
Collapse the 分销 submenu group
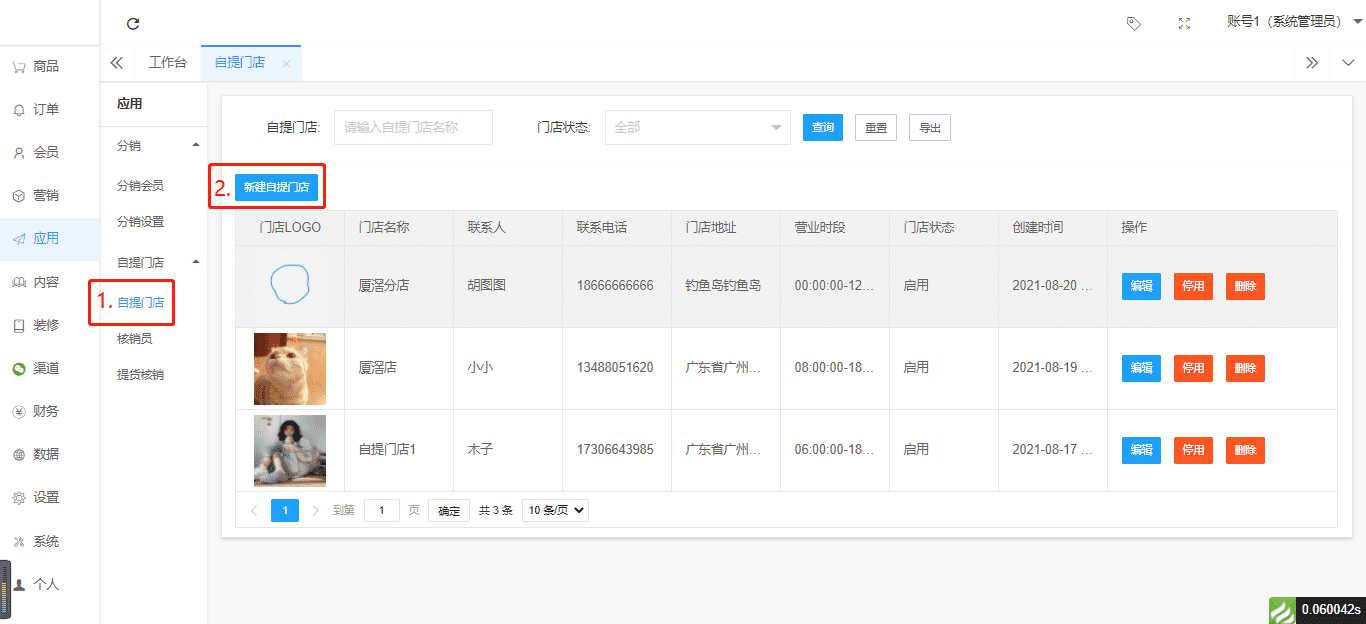pyautogui.click(x=195, y=146)
